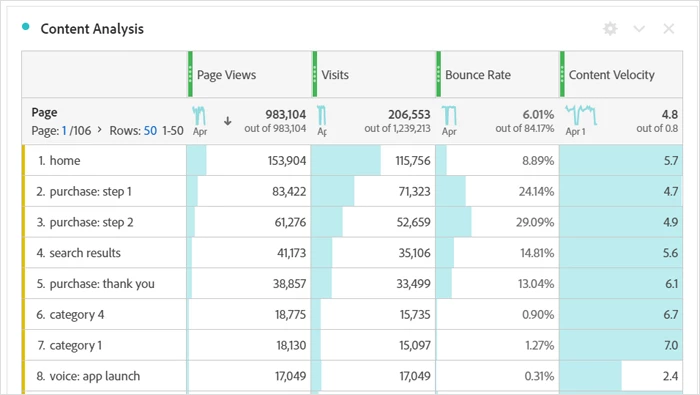This screenshot has width=700, height=395.
Task: Open the Bounce Rate sparkline trend icon
Action: [449, 116]
